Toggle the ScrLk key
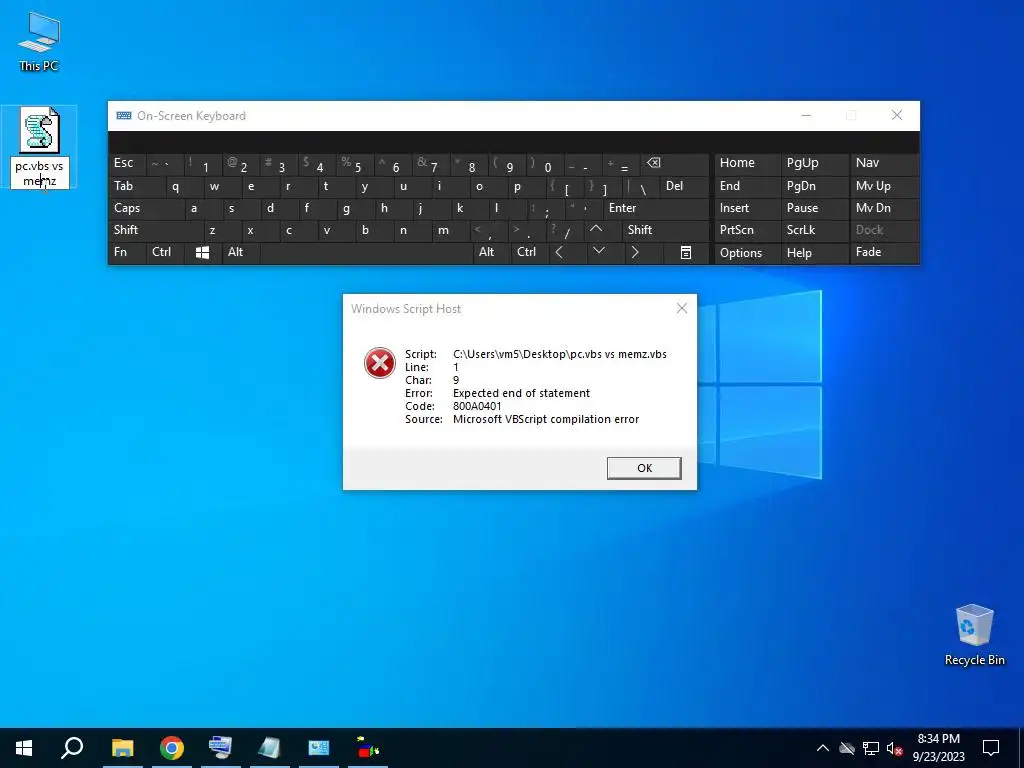The width and height of the screenshot is (1024, 768). (x=814, y=230)
